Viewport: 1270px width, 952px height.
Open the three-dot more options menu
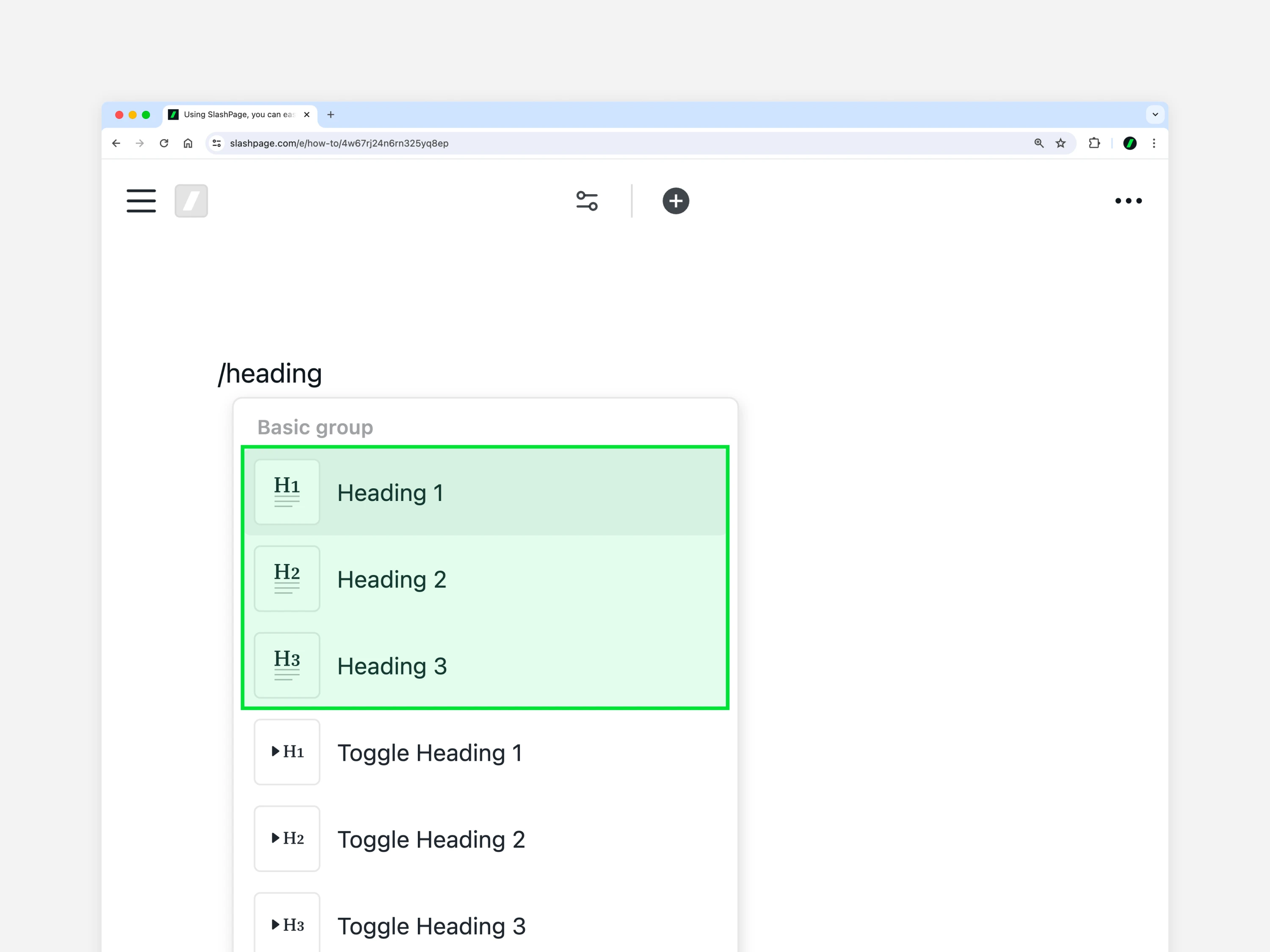coord(1128,201)
